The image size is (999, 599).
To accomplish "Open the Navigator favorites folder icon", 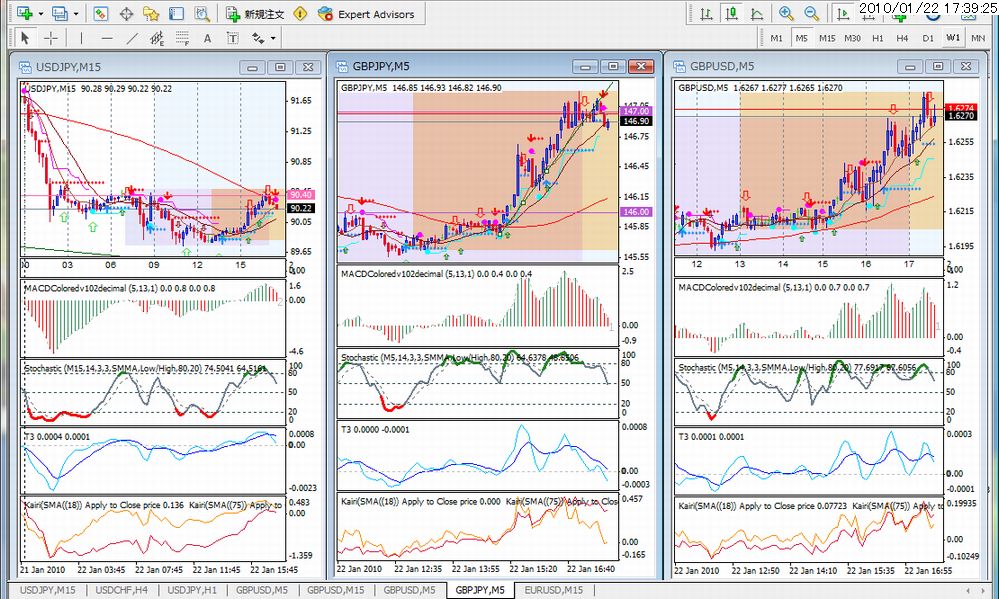I will pos(151,14).
